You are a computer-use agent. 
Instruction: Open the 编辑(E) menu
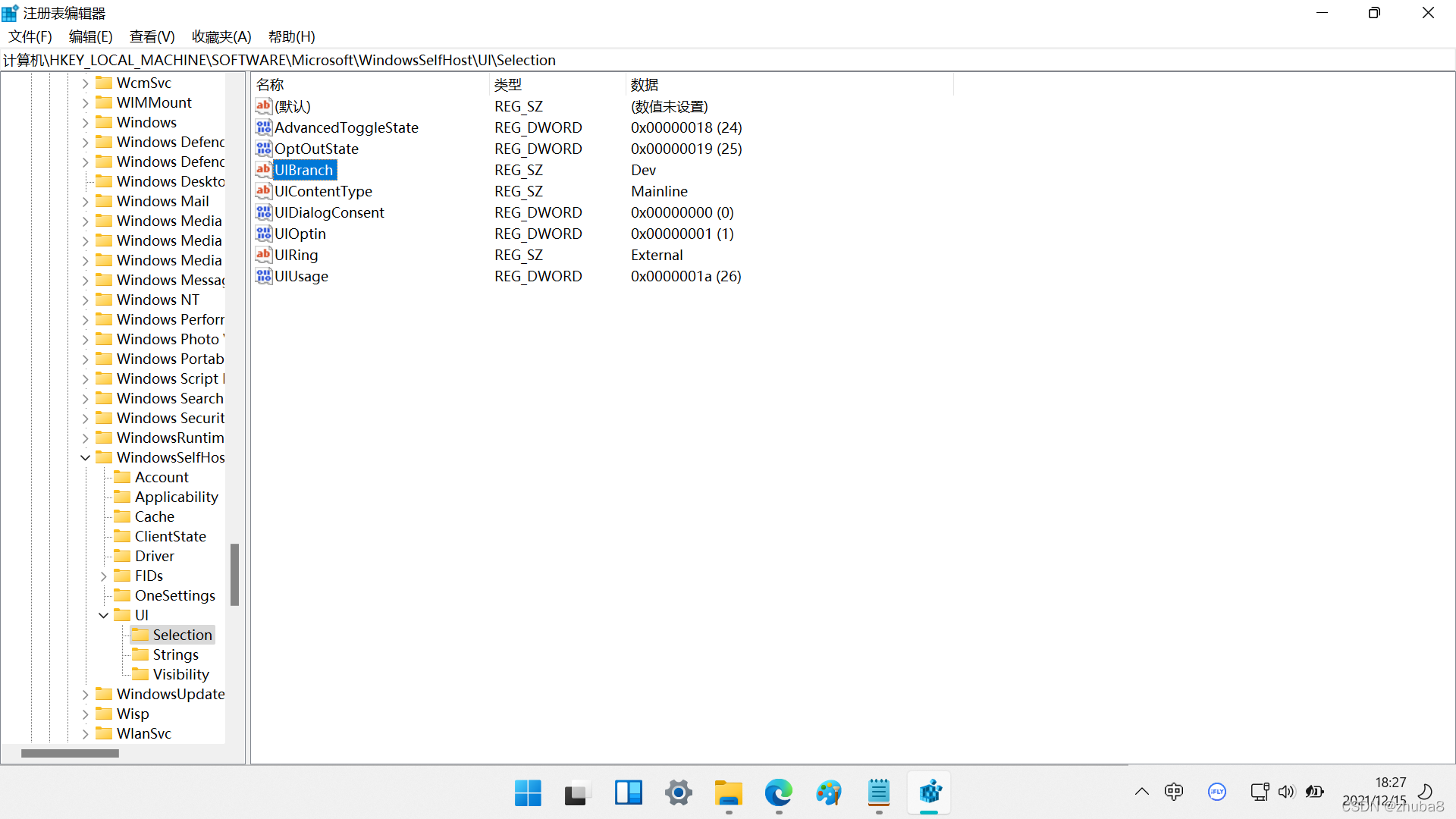[x=90, y=36]
